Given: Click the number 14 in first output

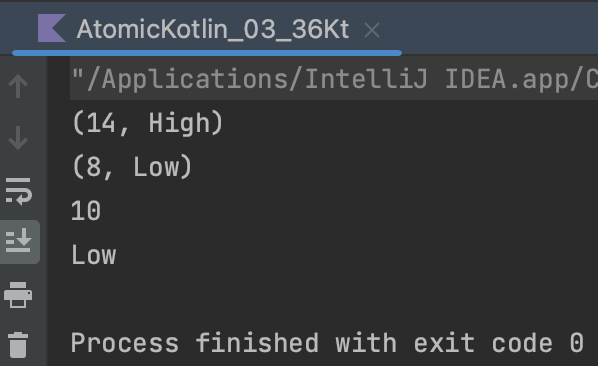Looking at the screenshot, I should [101, 124].
